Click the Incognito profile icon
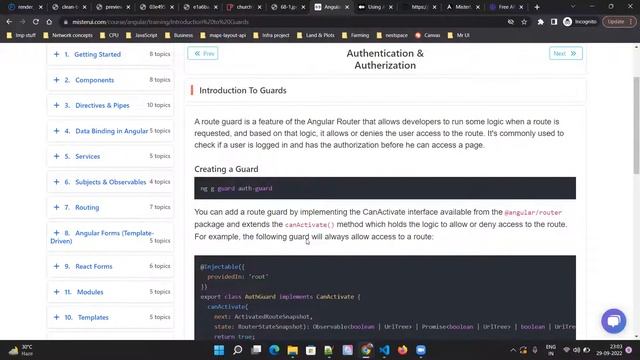Screen dimensions: 640x360 [567, 22]
